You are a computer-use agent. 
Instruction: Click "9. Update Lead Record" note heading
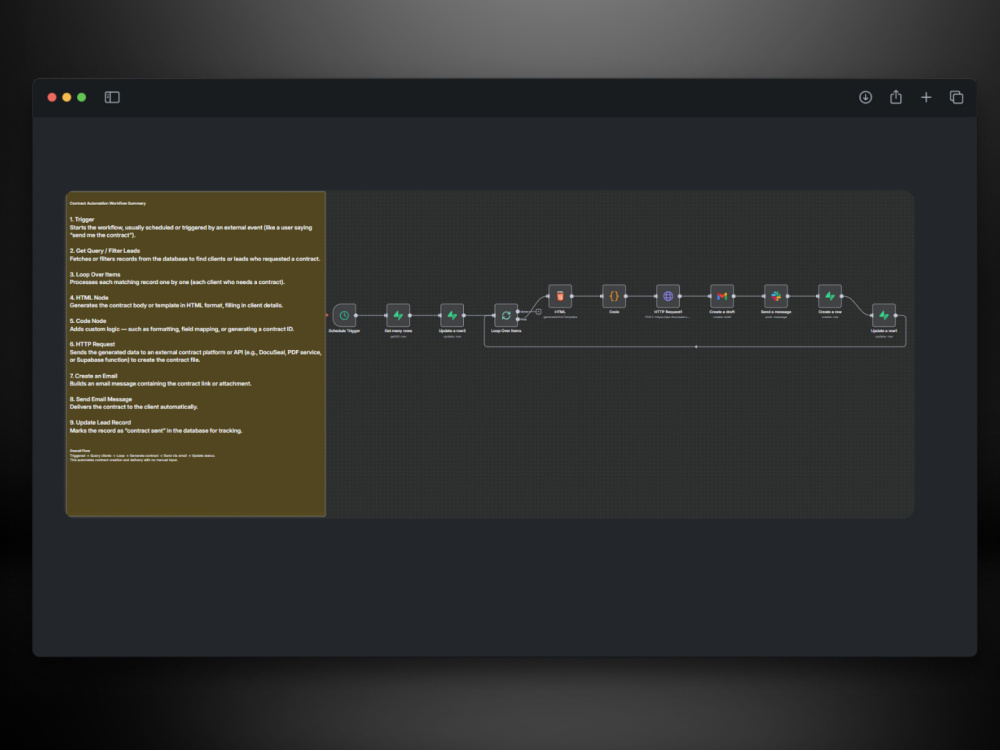(x=100, y=422)
